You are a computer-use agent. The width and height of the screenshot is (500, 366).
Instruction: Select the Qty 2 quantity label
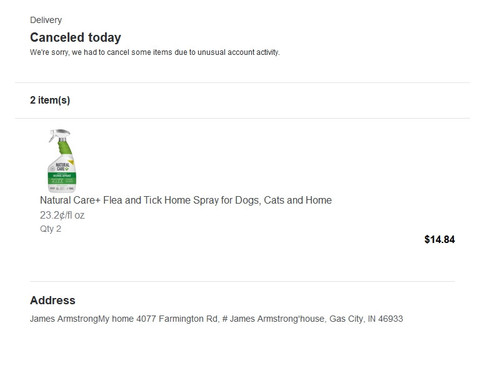(x=50, y=229)
